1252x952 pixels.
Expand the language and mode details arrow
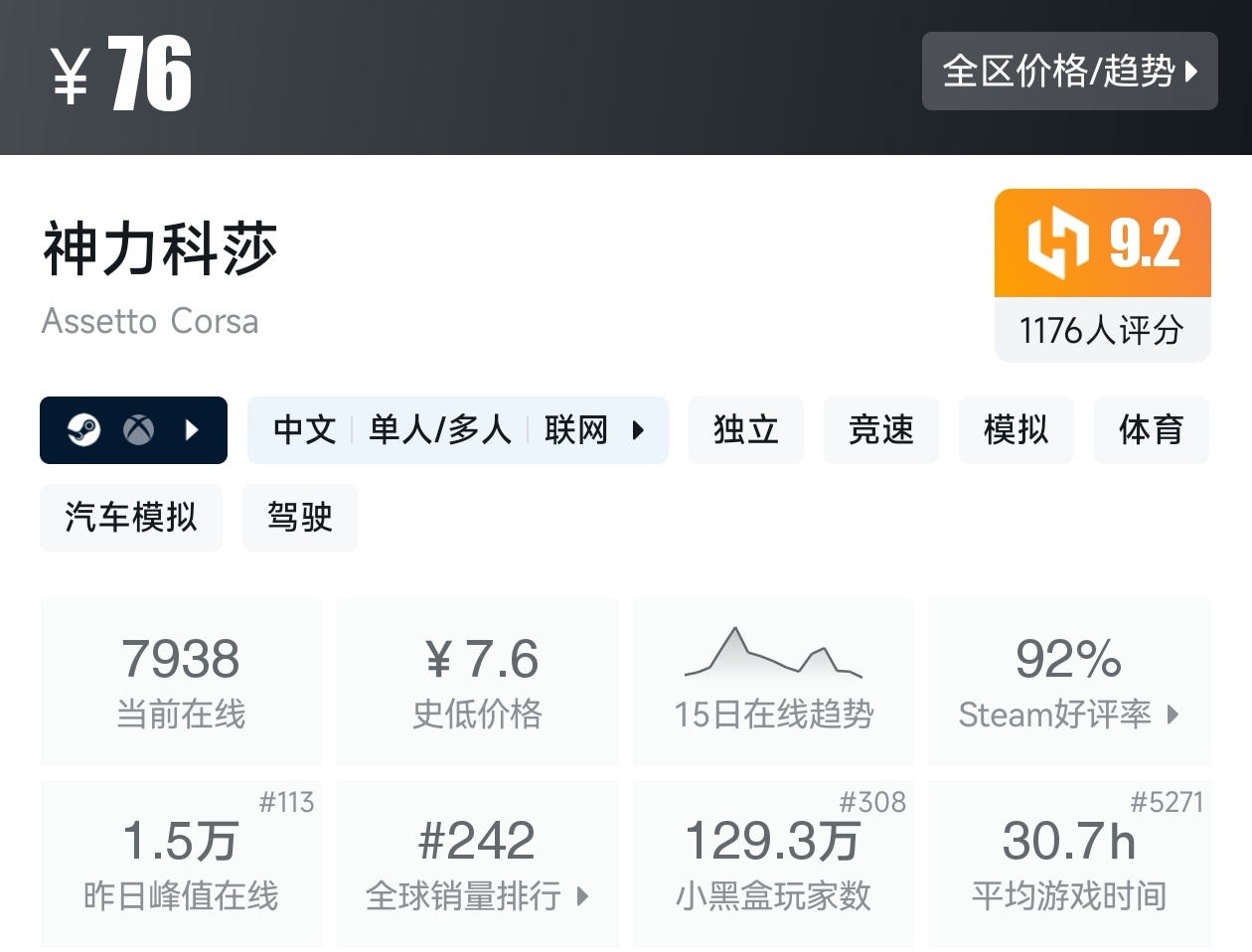[638, 430]
